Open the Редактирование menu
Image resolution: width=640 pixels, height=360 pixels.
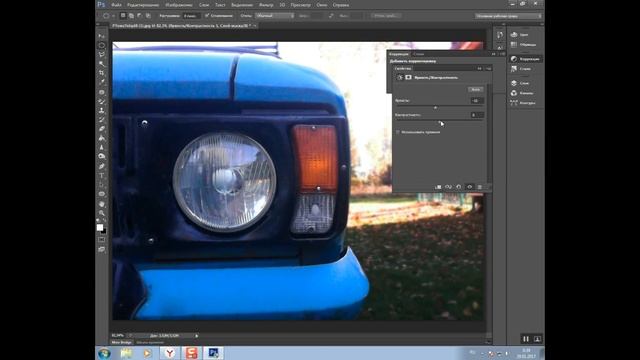(x=143, y=5)
